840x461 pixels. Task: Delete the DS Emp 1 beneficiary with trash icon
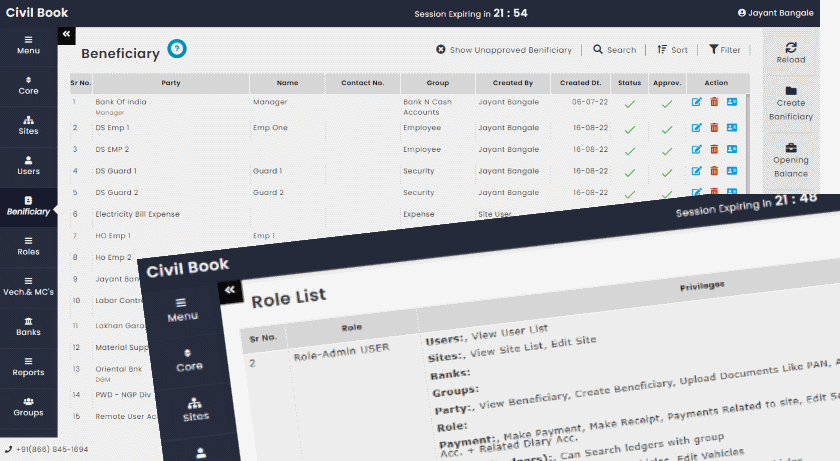point(714,128)
